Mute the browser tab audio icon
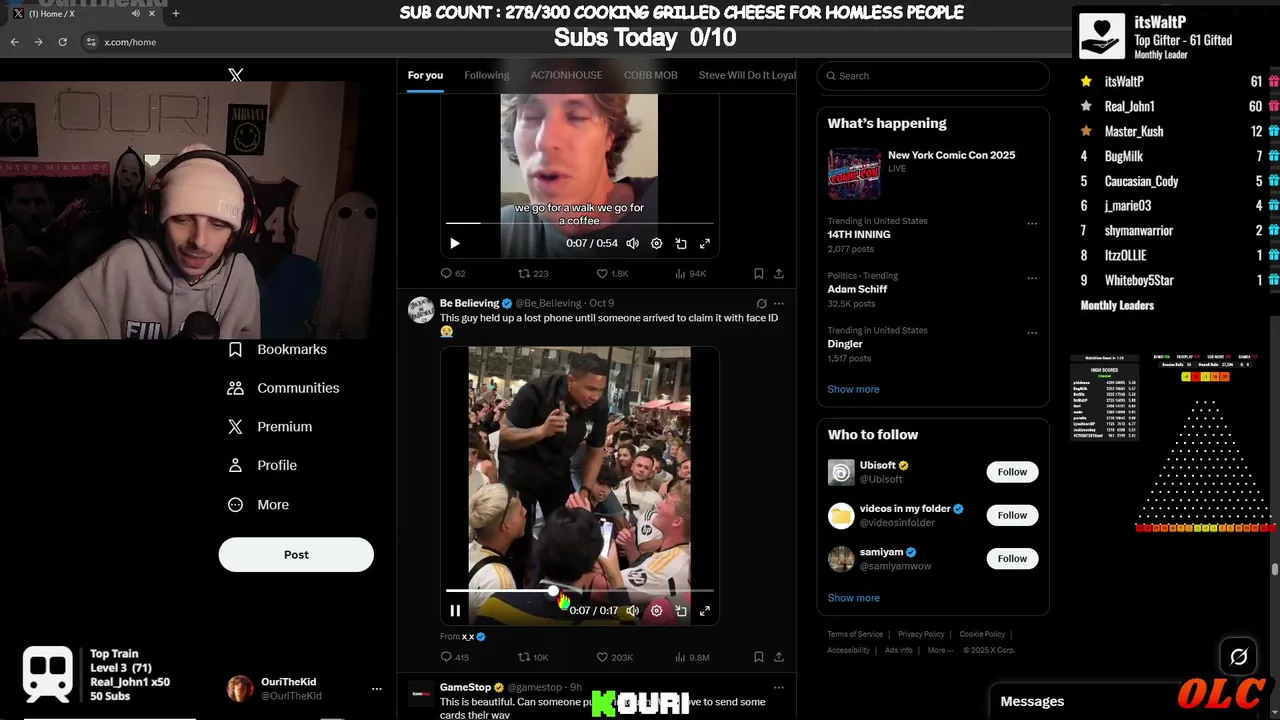The image size is (1280, 720). pyautogui.click(x=136, y=13)
